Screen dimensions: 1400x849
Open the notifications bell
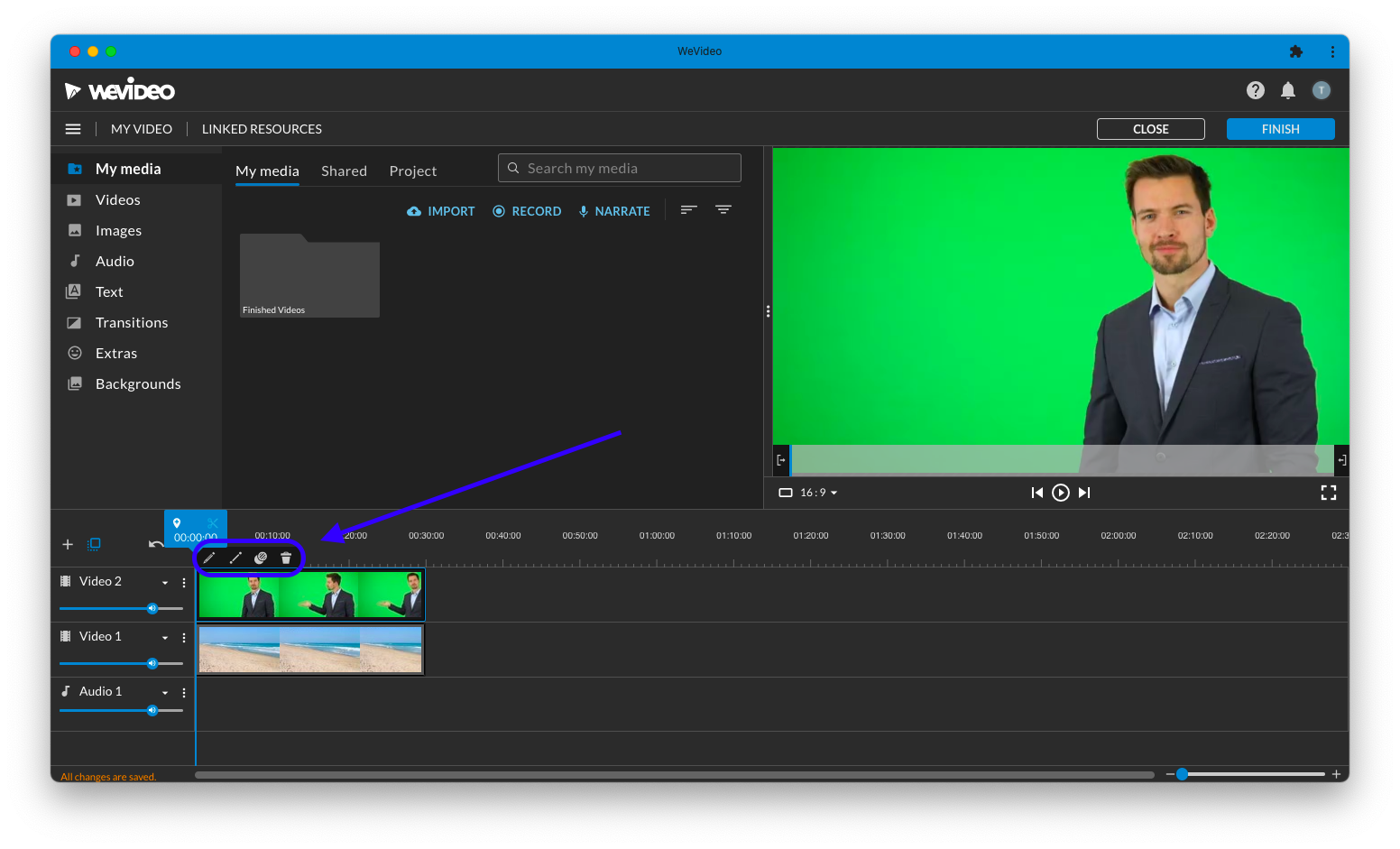tap(1288, 90)
